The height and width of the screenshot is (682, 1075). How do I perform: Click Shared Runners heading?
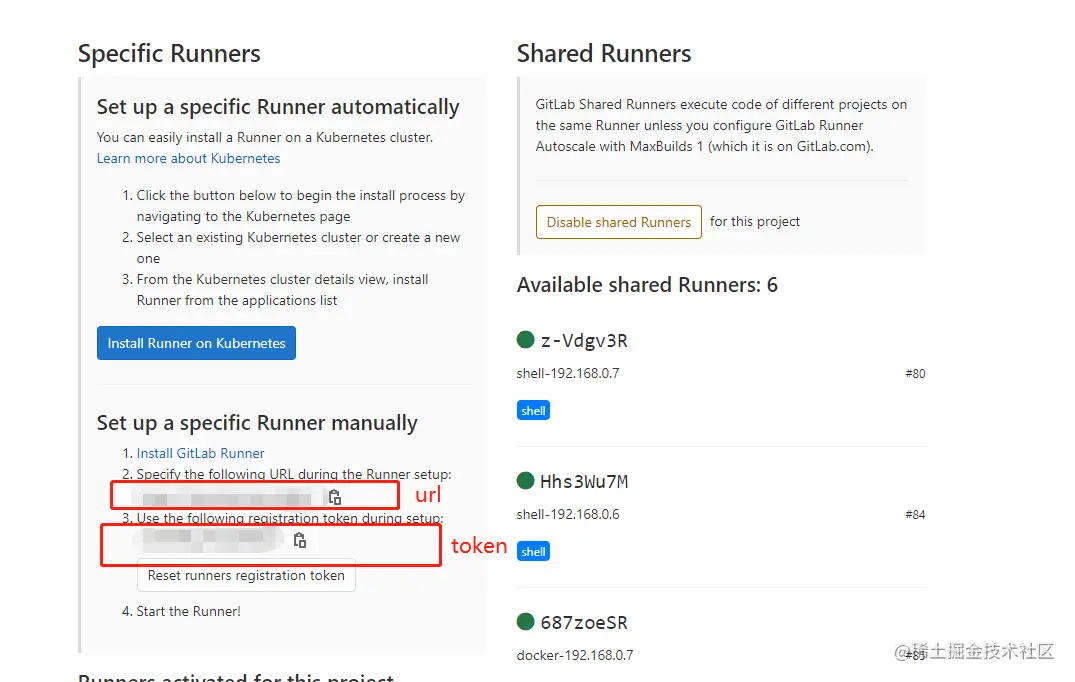(604, 53)
